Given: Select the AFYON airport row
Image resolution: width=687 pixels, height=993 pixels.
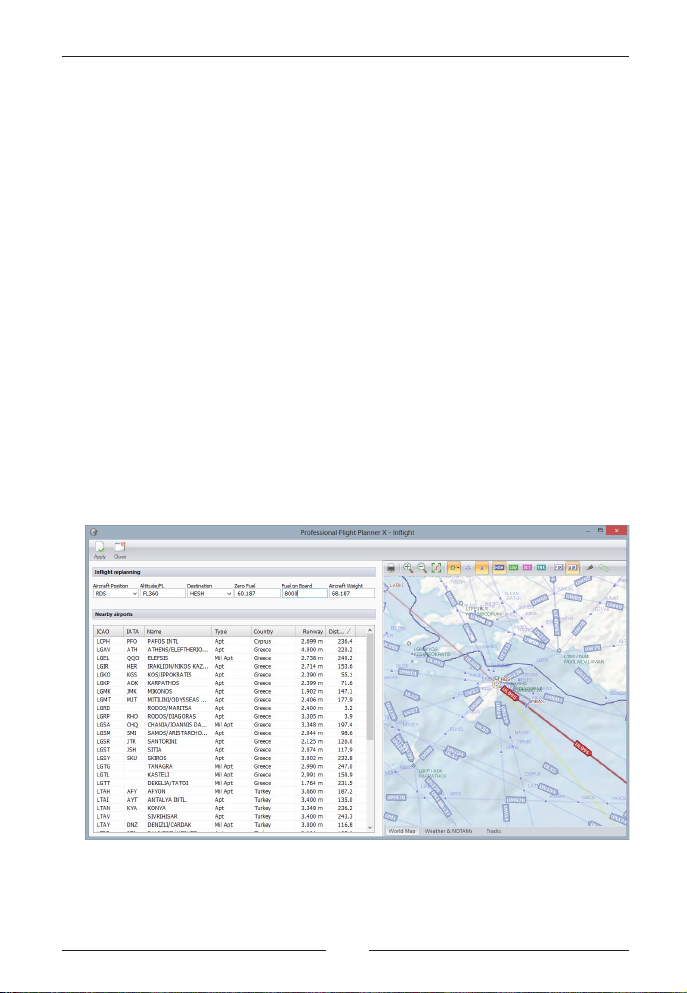Looking at the screenshot, I should 230,791.
